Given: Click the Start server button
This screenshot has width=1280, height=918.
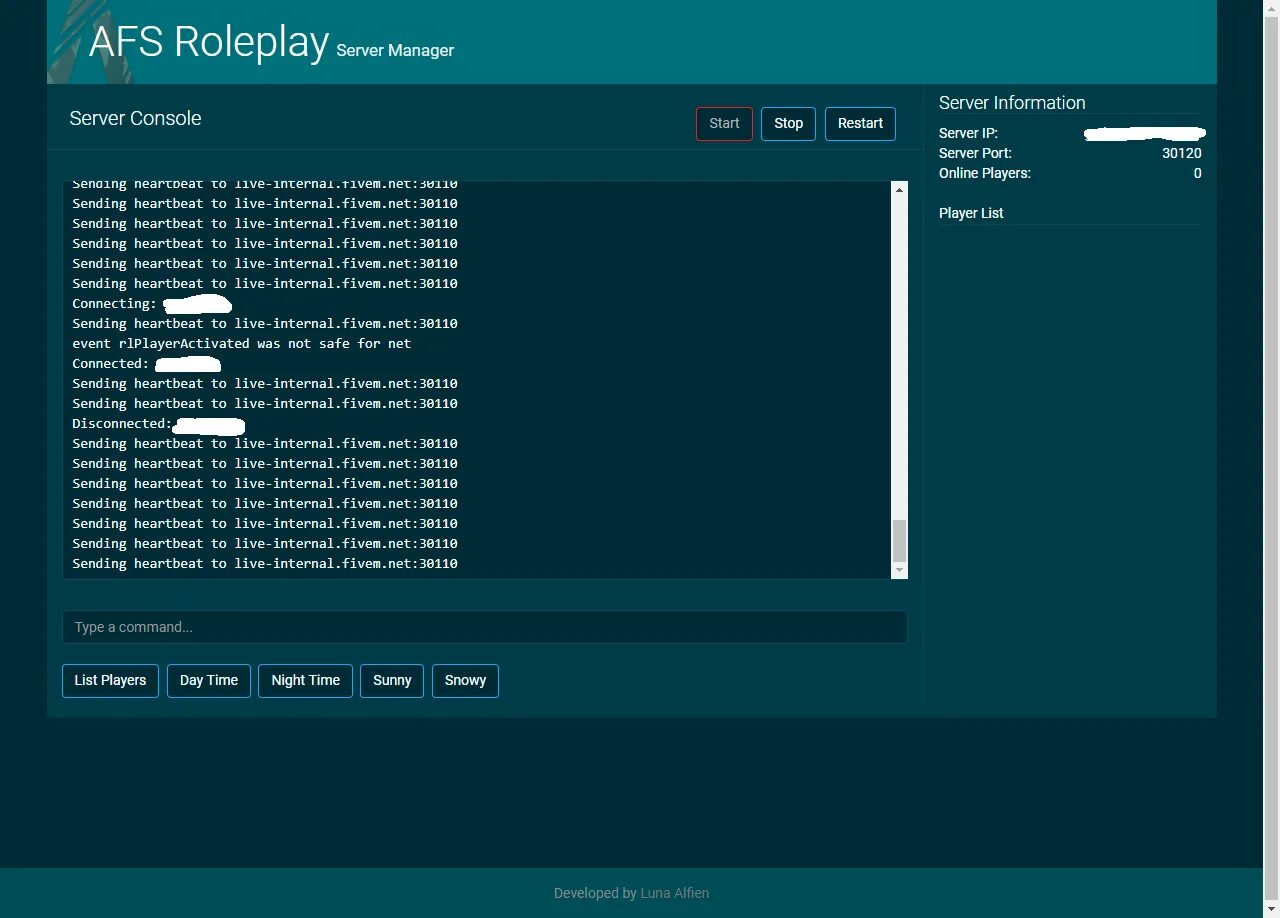Looking at the screenshot, I should tap(724, 124).
